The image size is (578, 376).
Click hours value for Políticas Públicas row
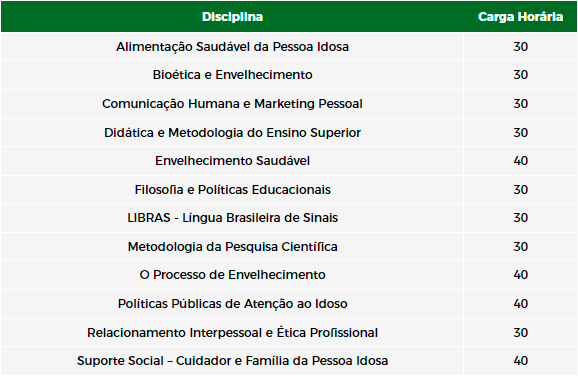(520, 304)
